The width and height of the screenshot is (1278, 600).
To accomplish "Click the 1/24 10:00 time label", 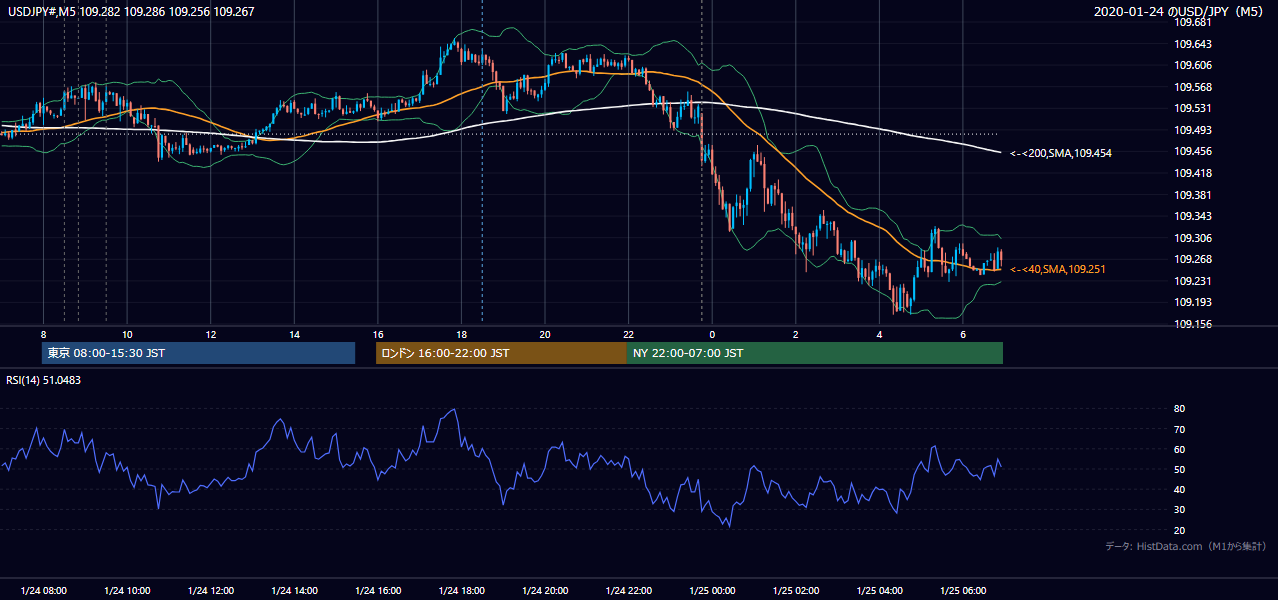I will point(127,591).
